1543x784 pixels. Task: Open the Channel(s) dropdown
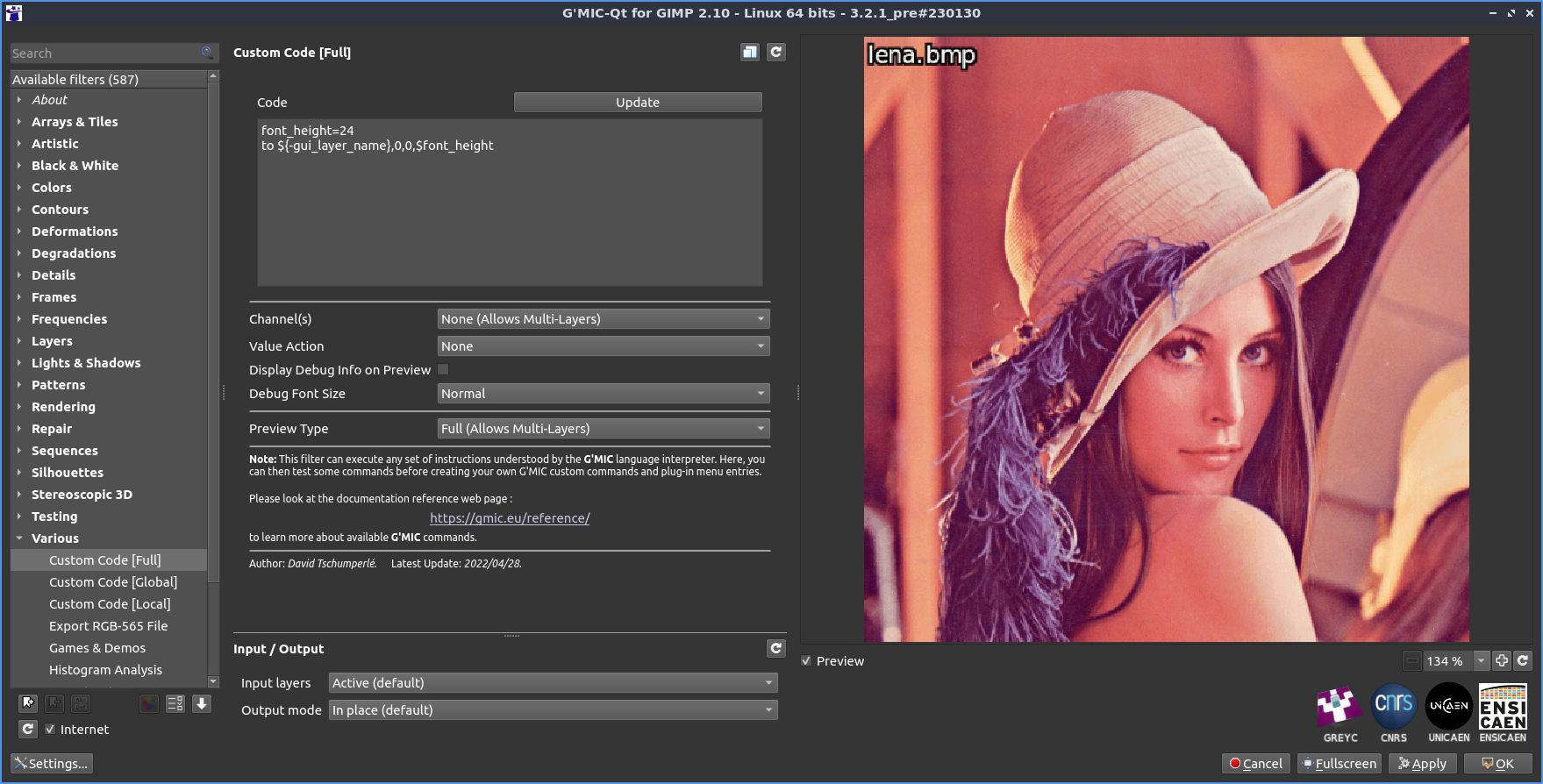[x=603, y=319]
